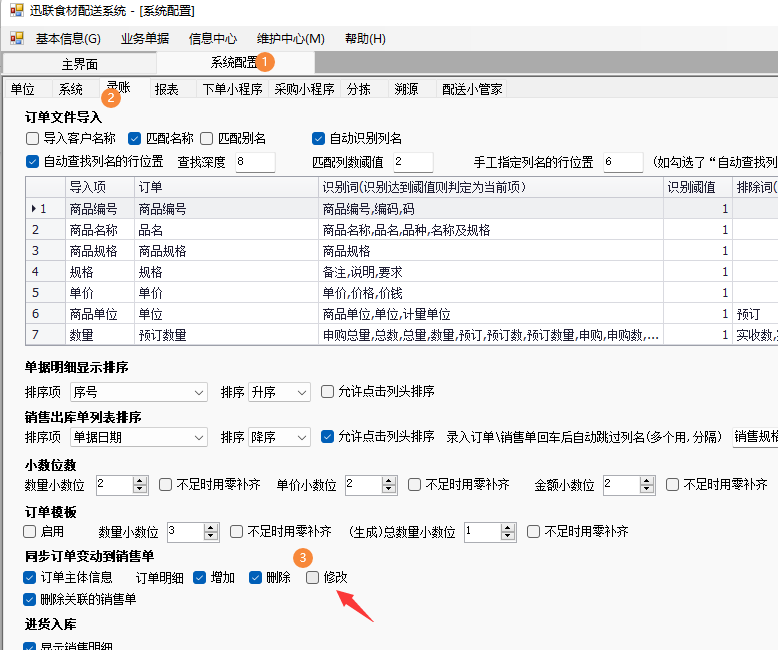Open the 配送小管家 tab
Image resolution: width=778 pixels, height=650 pixels.
coord(472,89)
